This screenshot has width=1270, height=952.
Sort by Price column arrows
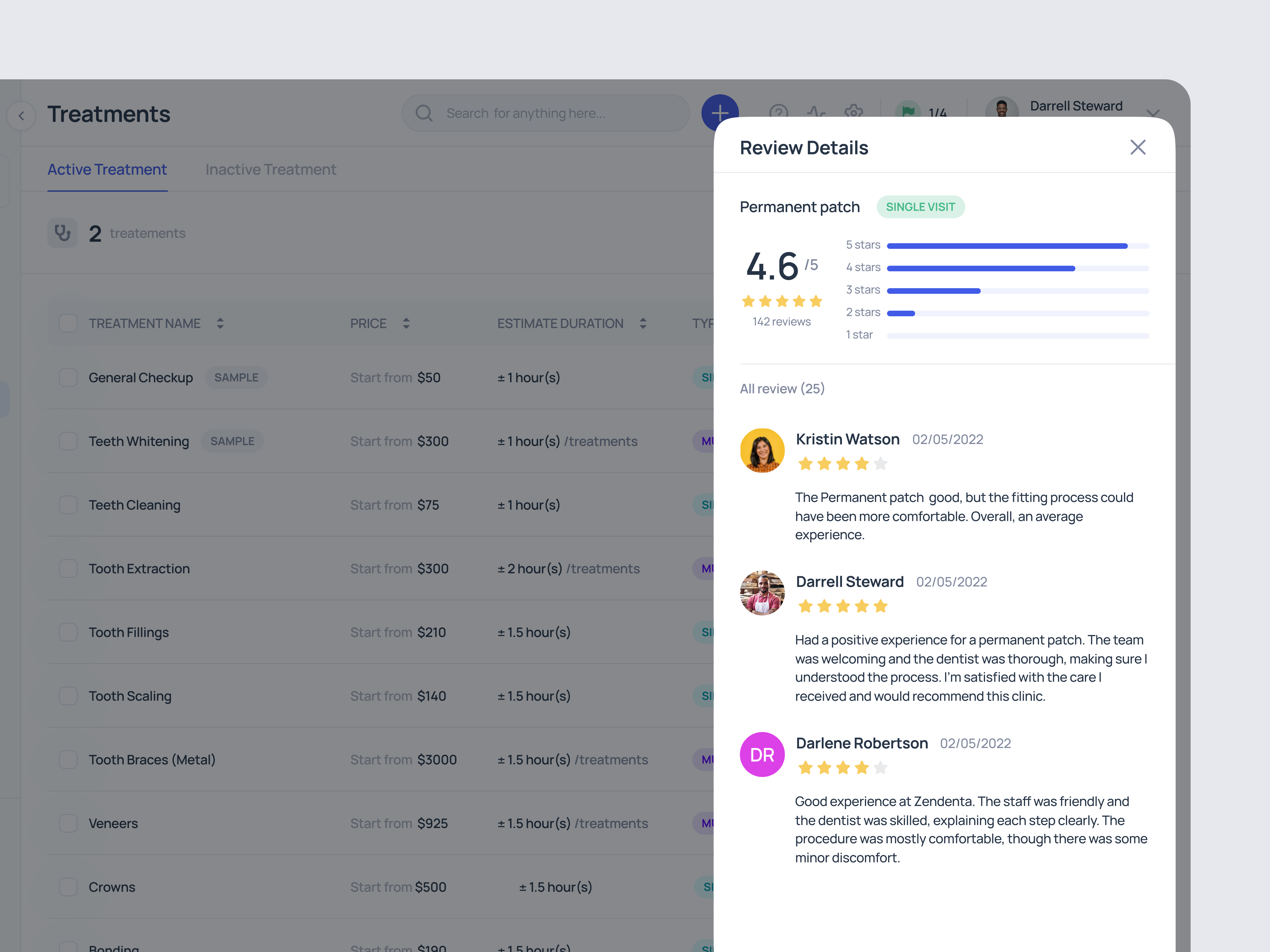pyautogui.click(x=406, y=324)
